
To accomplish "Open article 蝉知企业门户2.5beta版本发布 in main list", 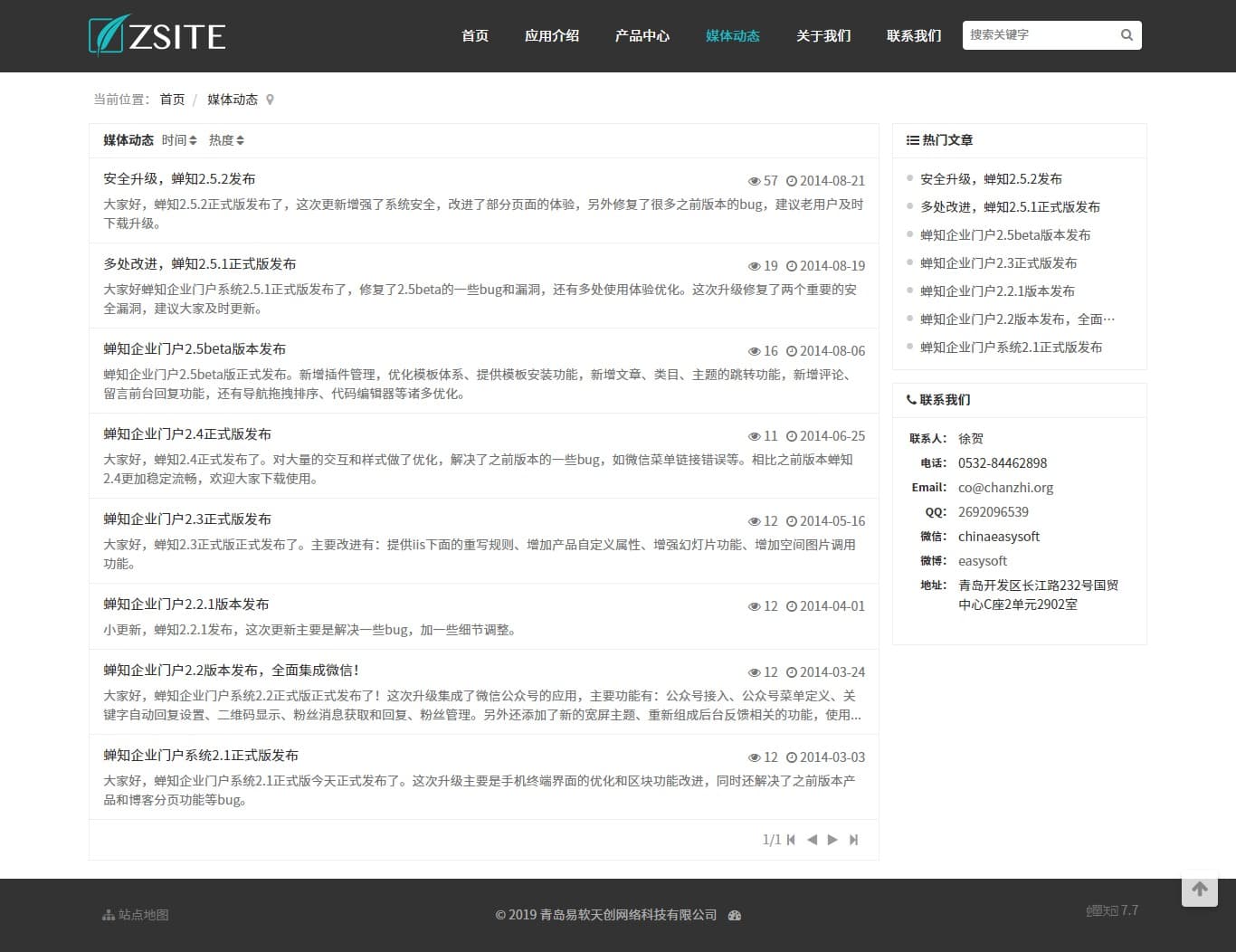I will coord(195,349).
